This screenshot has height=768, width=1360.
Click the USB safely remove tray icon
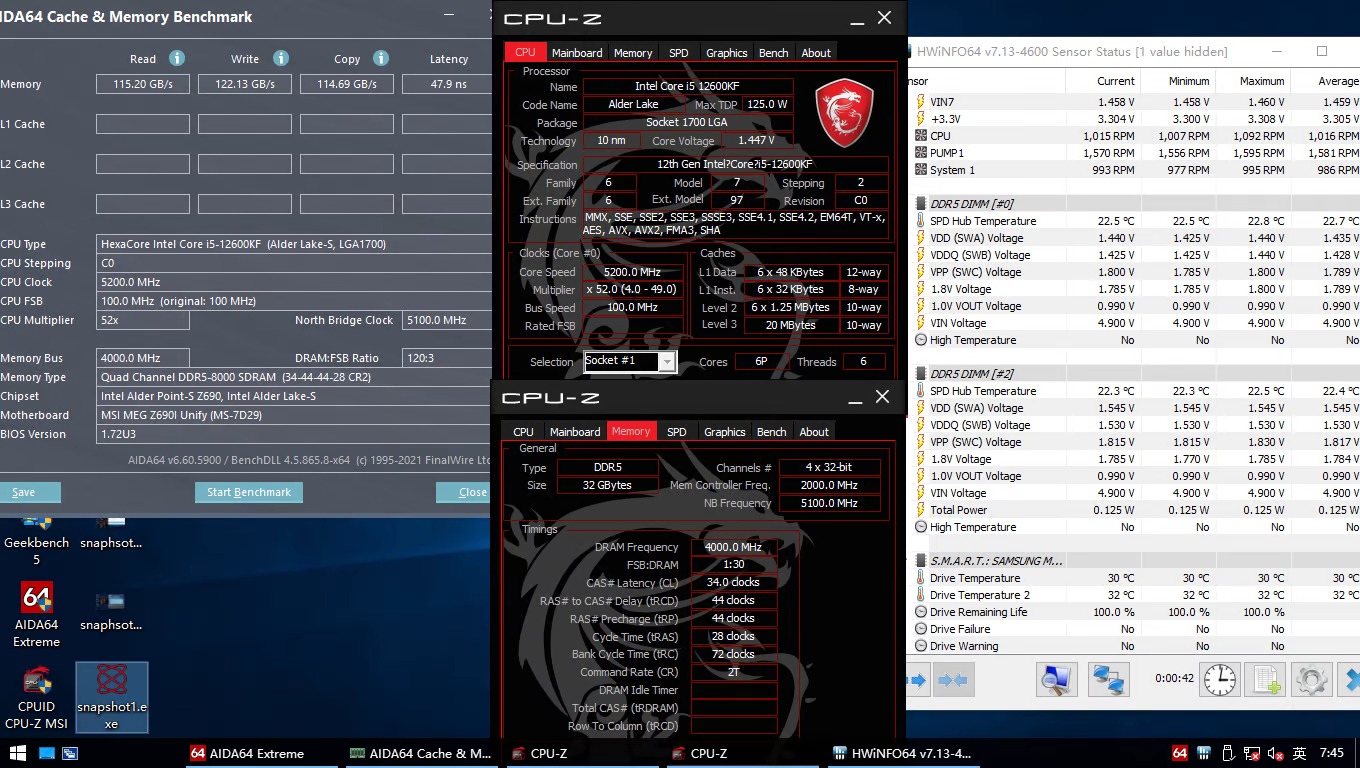pos(1228,753)
